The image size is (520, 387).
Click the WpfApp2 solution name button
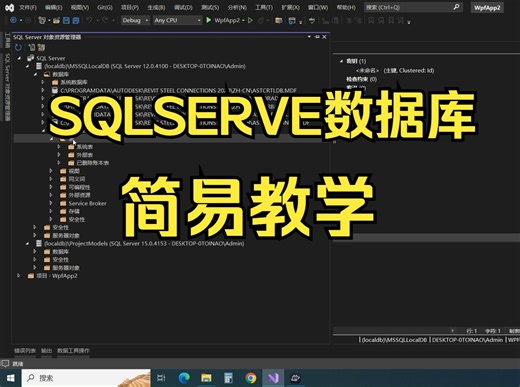[487, 7]
